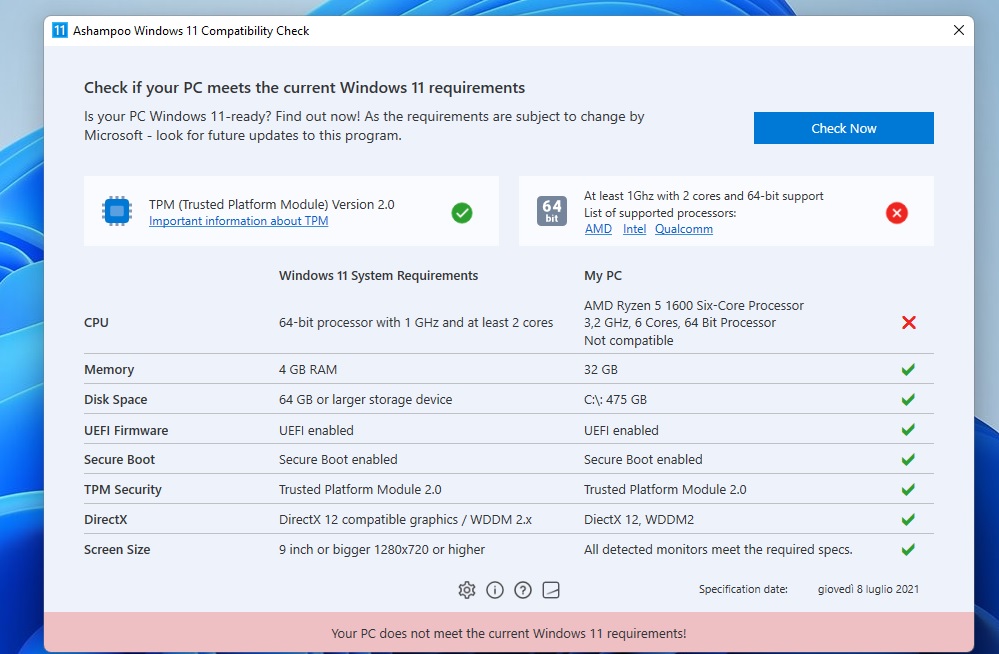Select the CPU row label
This screenshot has height=654, width=999.
click(96, 323)
